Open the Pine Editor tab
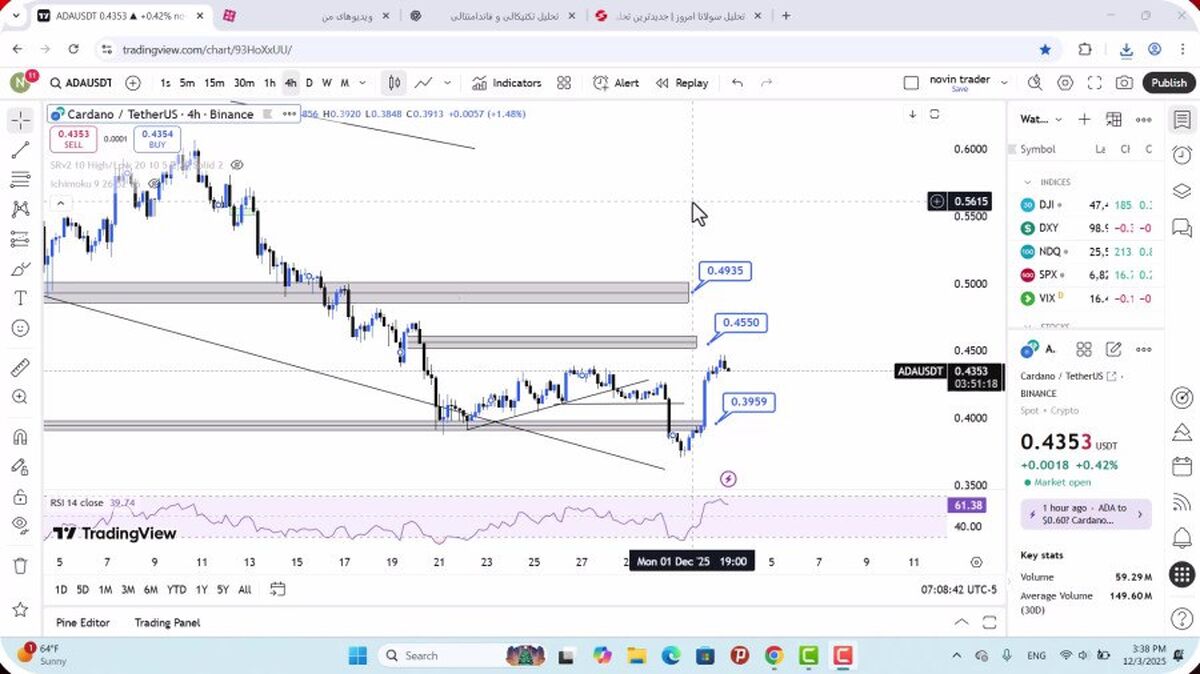 (x=83, y=622)
